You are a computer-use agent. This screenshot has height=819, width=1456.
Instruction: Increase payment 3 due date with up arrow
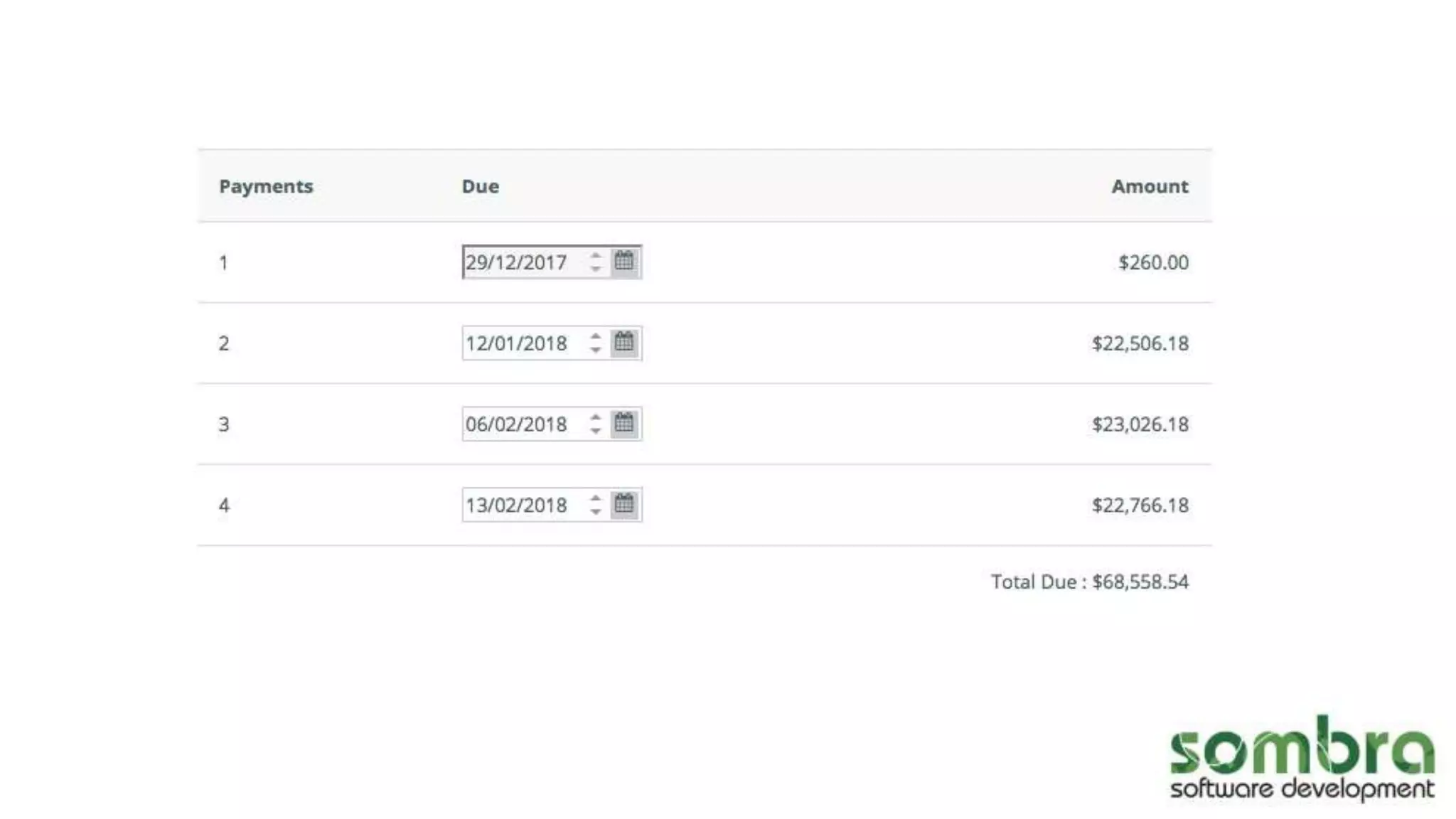[x=596, y=417]
